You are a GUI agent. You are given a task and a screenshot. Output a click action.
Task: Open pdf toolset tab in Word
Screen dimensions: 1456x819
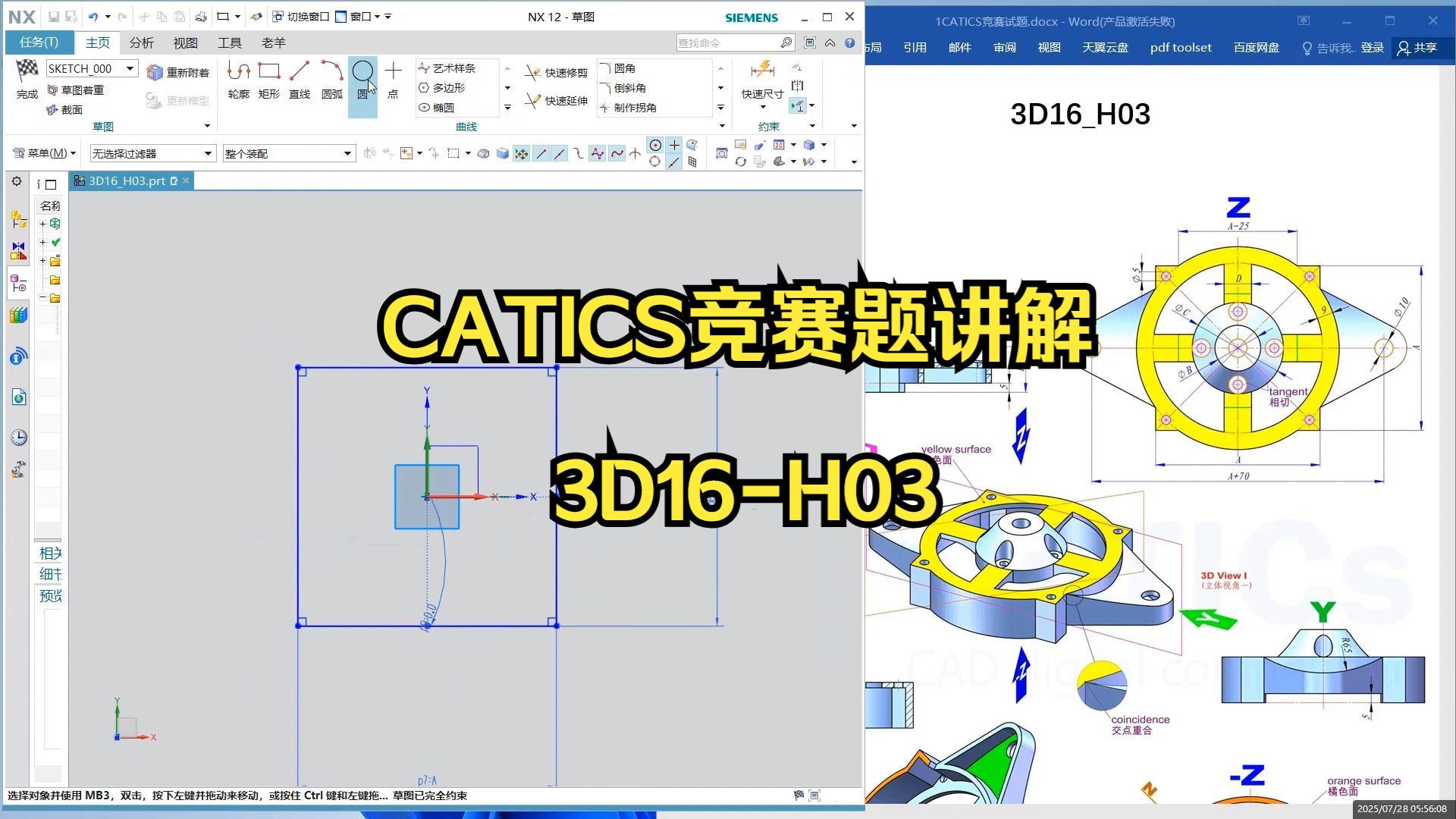[1181, 48]
